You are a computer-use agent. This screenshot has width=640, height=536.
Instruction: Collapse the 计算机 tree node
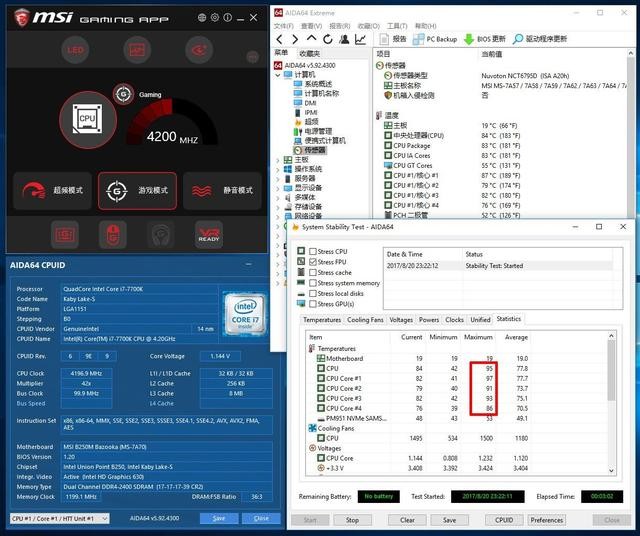(278, 75)
